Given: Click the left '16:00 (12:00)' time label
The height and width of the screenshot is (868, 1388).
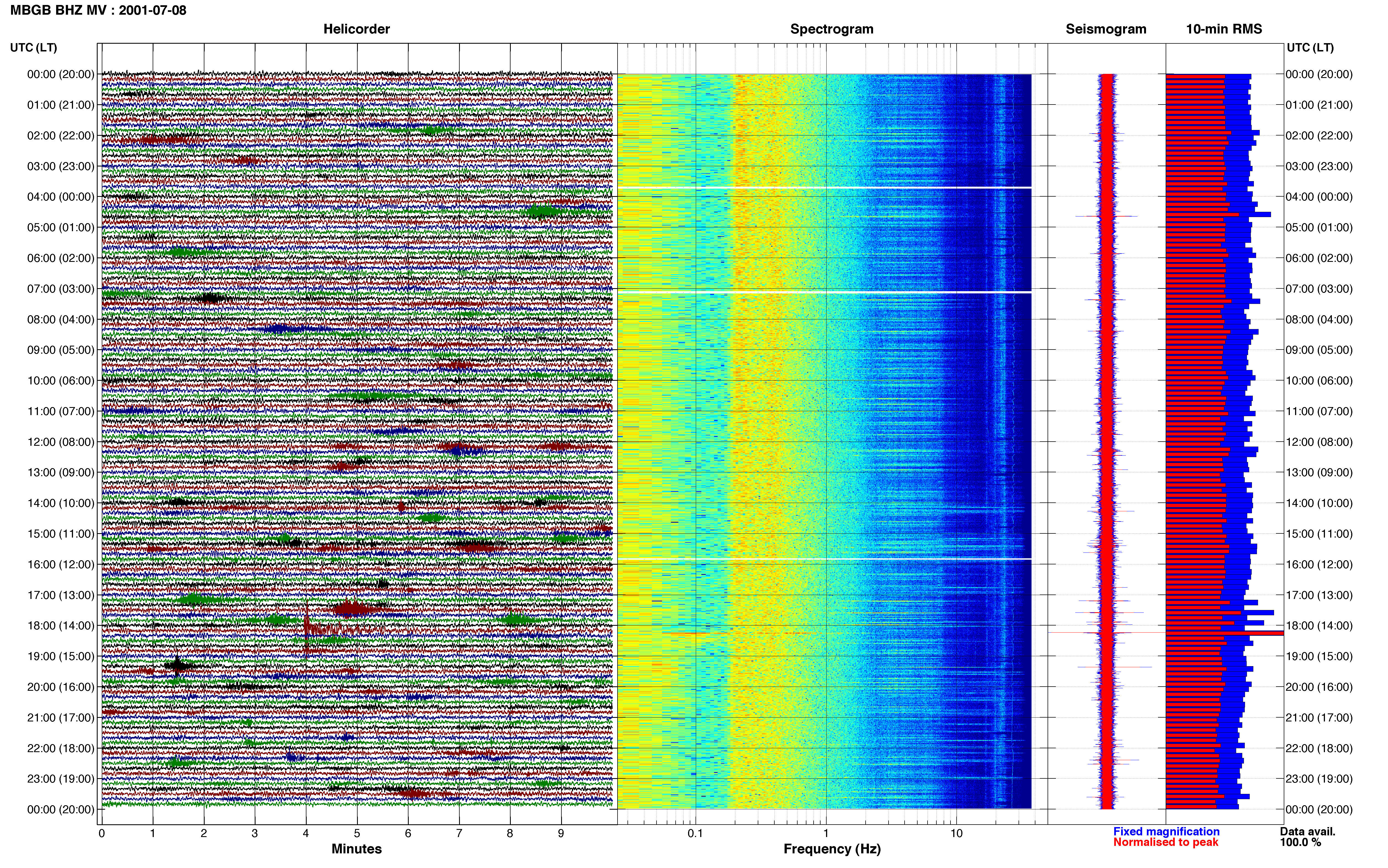Looking at the screenshot, I should [x=61, y=564].
